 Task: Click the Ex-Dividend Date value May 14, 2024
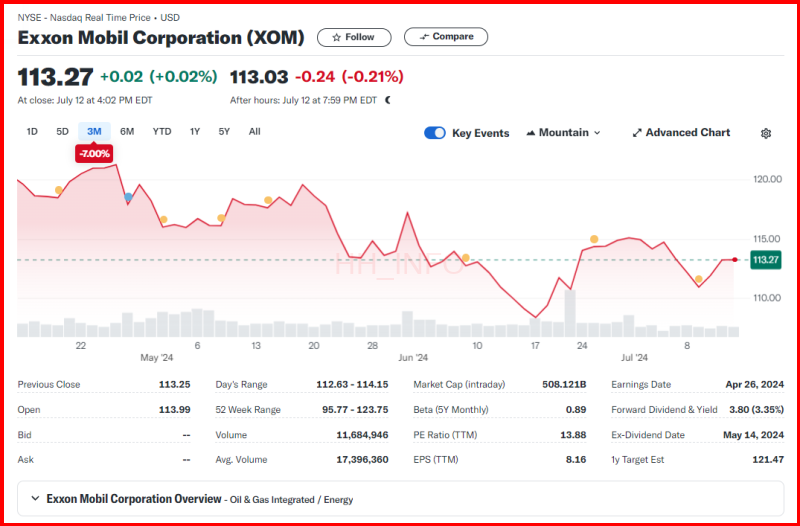754,435
